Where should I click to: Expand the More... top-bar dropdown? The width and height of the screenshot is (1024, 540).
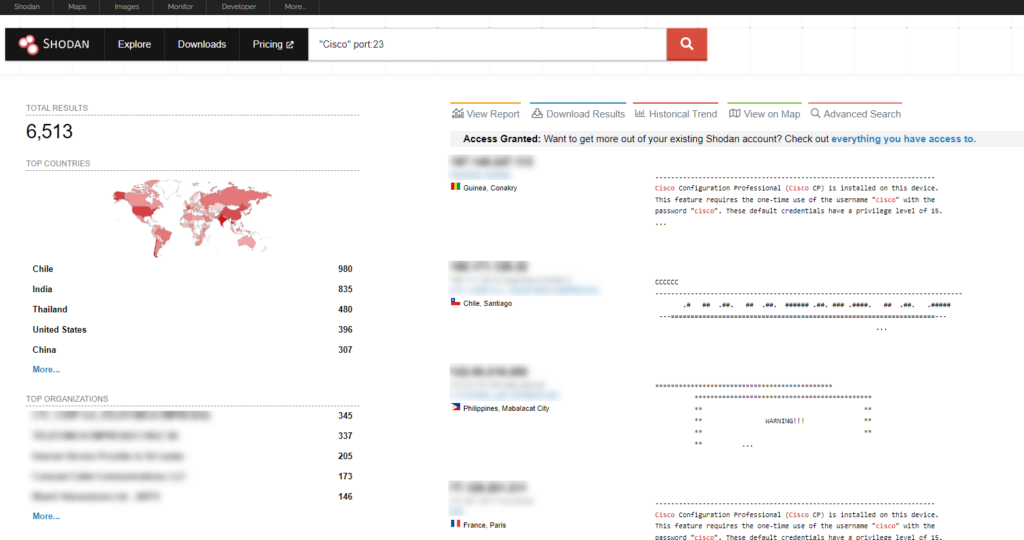click(x=295, y=7)
